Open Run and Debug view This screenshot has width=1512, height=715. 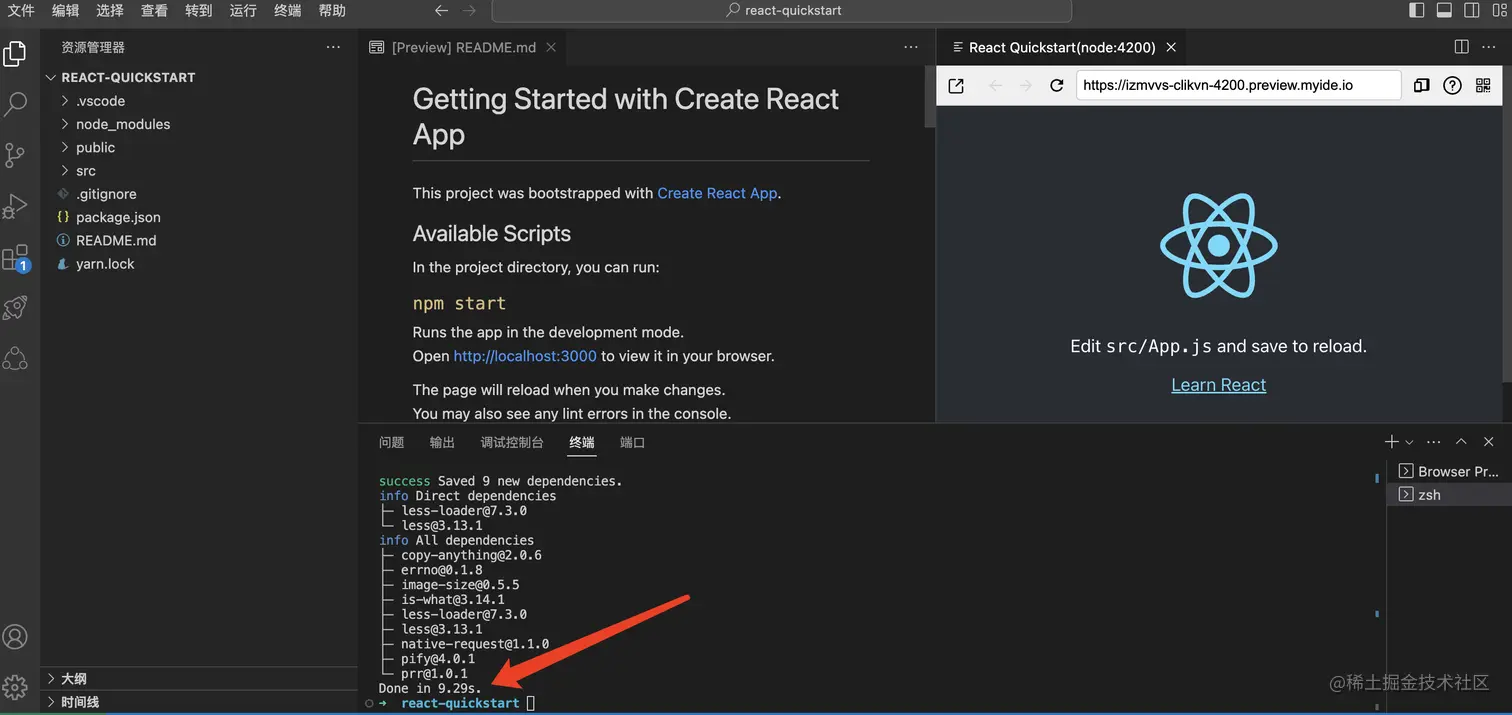[x=15, y=206]
